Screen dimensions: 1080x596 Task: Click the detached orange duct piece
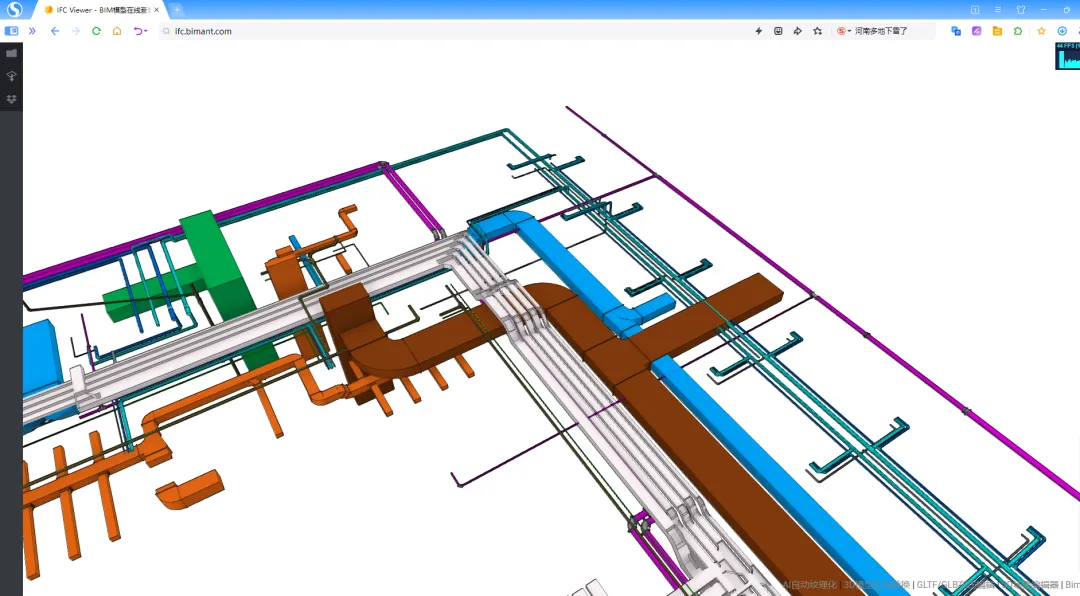coord(189,489)
